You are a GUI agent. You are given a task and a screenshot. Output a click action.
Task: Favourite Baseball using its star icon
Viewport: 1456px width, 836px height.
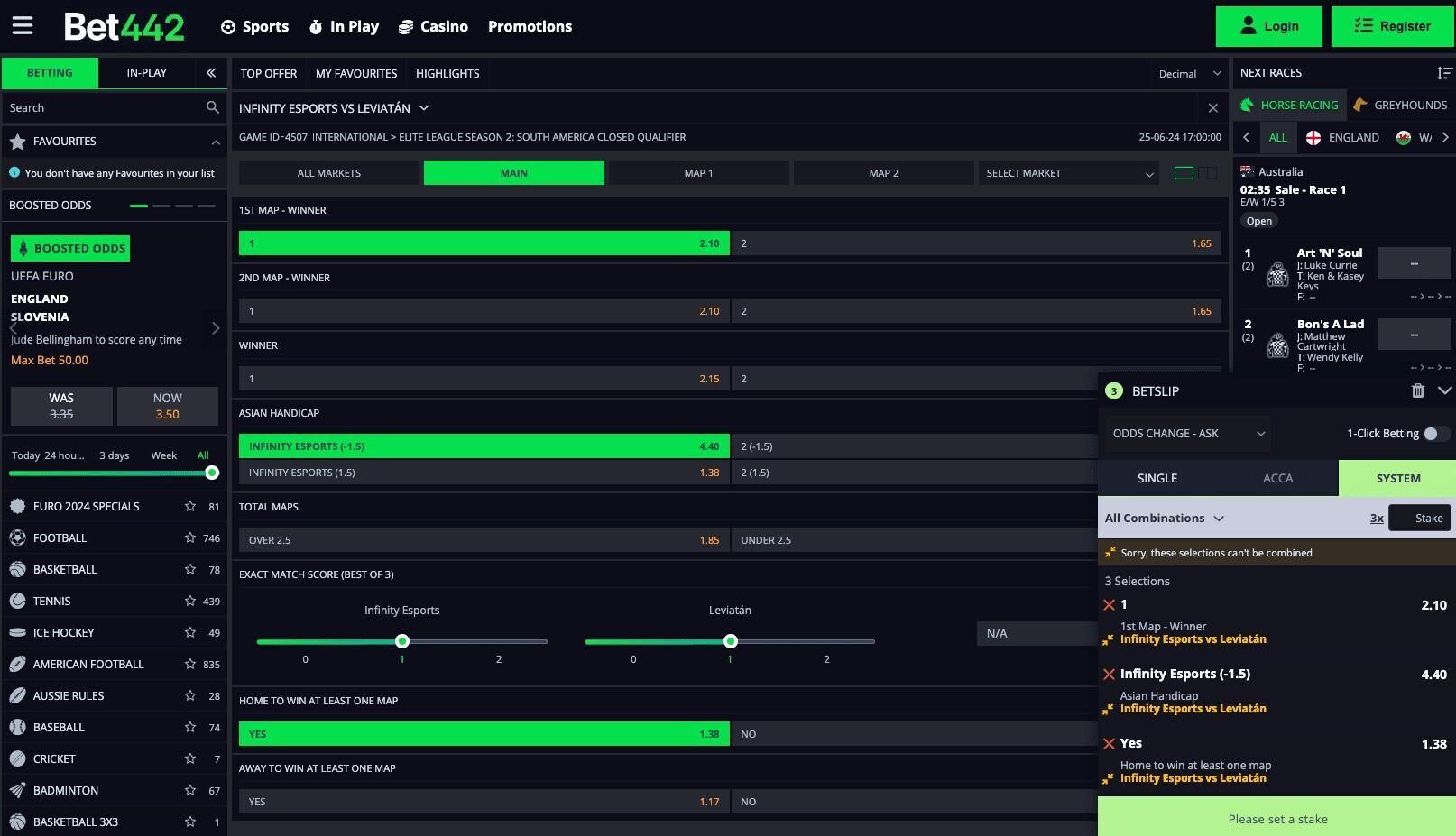tap(190, 728)
